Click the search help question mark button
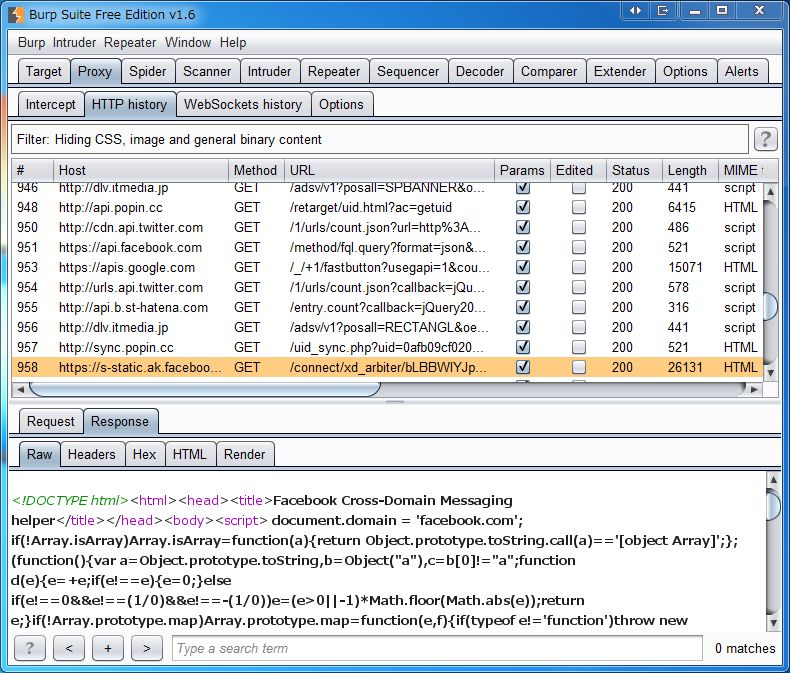The height and width of the screenshot is (673, 790). tap(29, 648)
